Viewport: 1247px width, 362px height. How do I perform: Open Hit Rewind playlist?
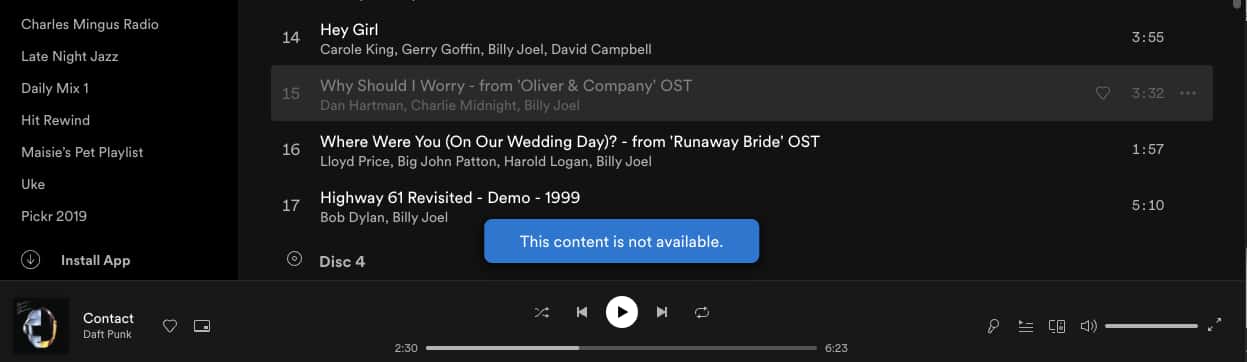pos(56,120)
